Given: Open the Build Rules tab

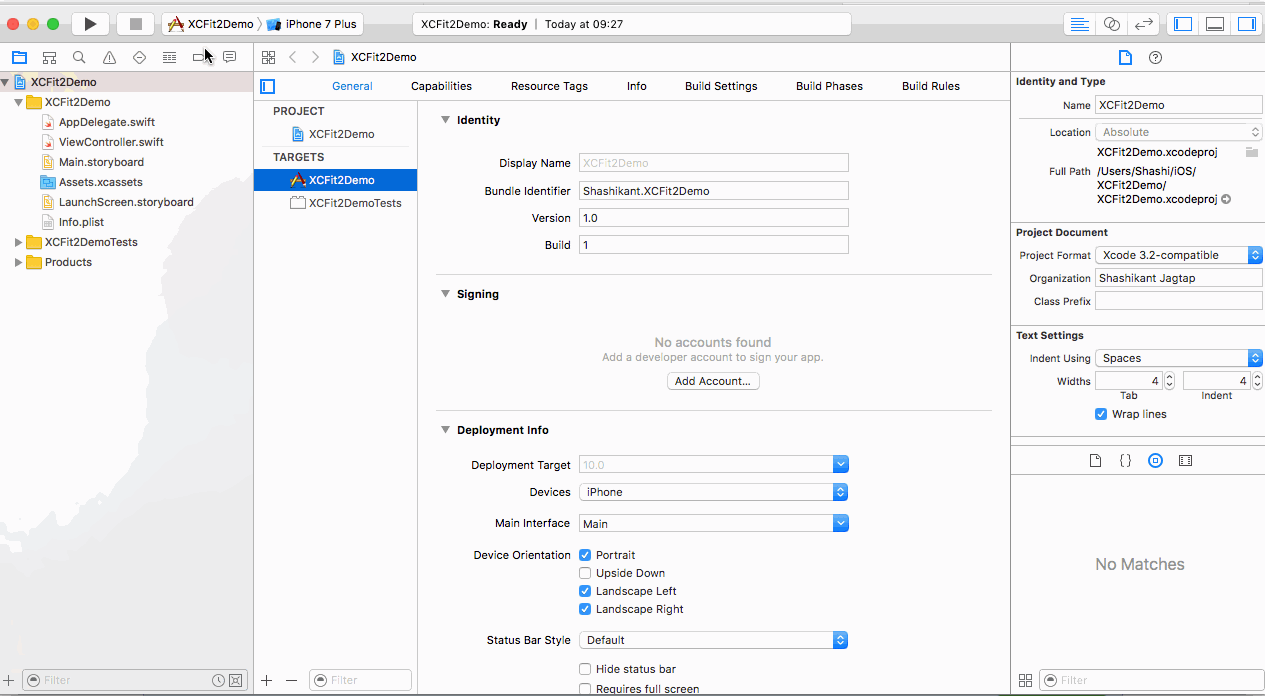Looking at the screenshot, I should [x=931, y=86].
